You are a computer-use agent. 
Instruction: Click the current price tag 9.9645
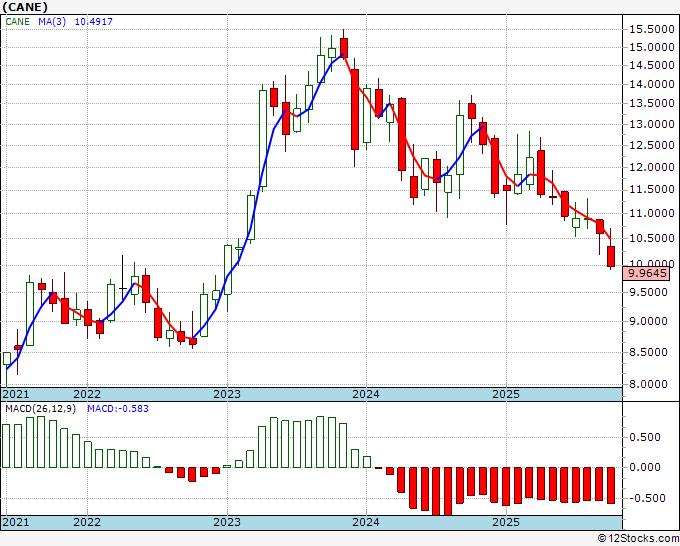point(647,273)
